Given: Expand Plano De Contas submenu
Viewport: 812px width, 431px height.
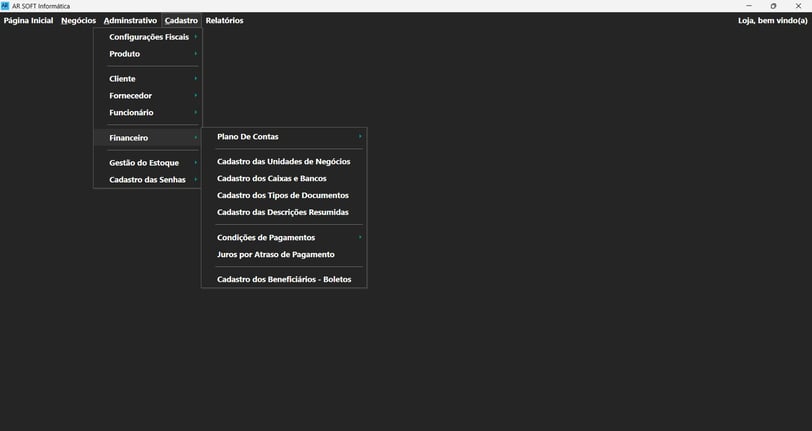Looking at the screenshot, I should click(284, 137).
